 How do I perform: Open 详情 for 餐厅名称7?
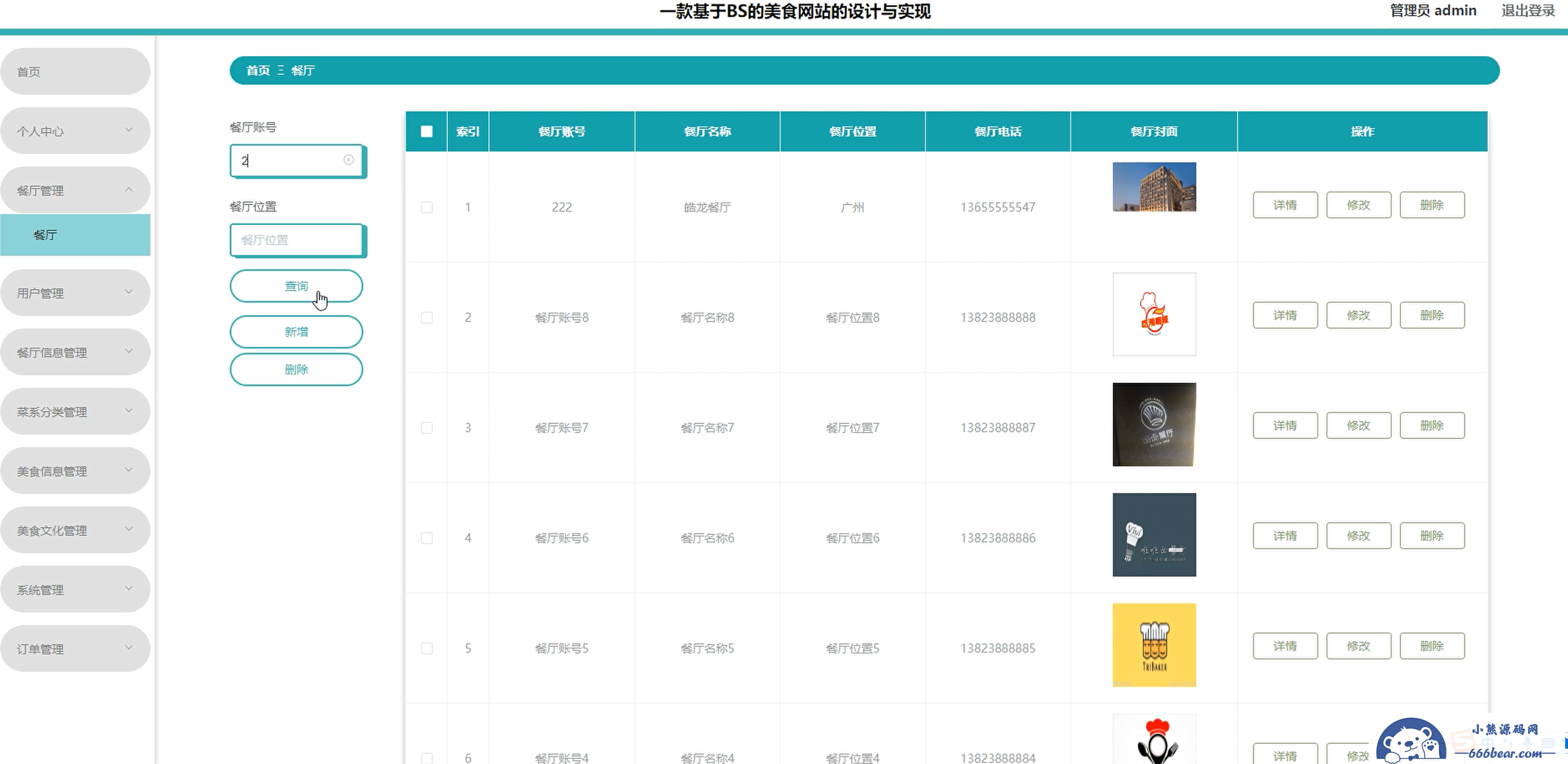(x=1285, y=426)
